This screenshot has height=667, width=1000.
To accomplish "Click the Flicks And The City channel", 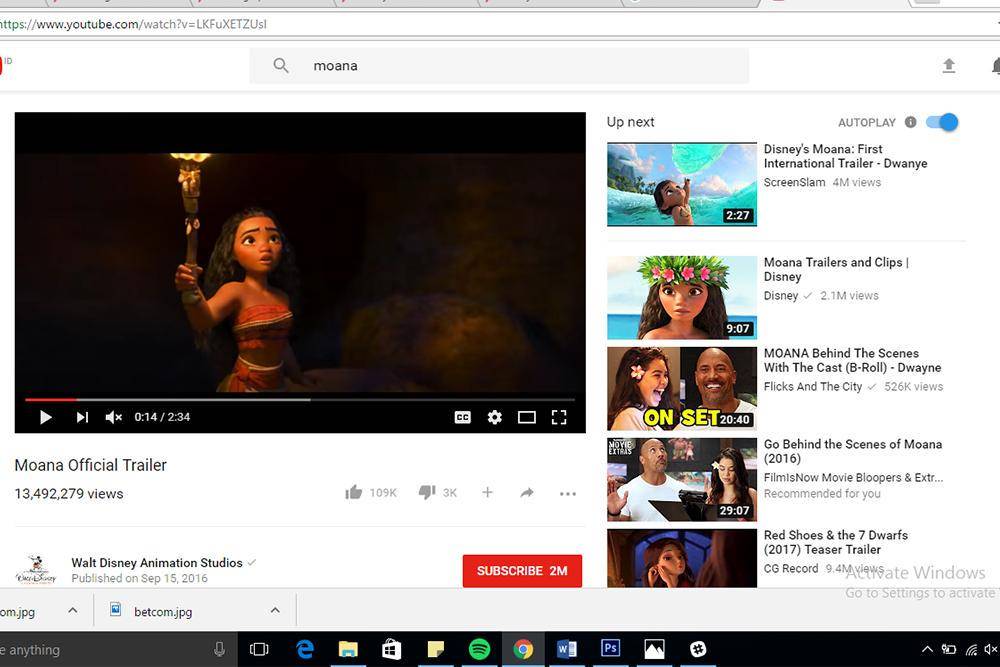I will tap(813, 386).
